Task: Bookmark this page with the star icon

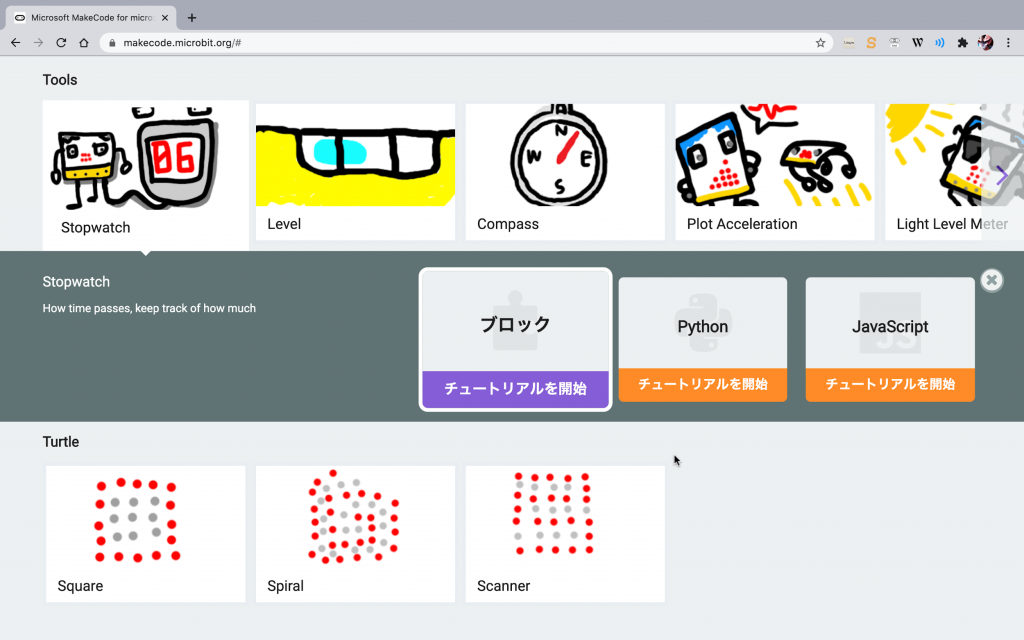Action: click(x=820, y=43)
